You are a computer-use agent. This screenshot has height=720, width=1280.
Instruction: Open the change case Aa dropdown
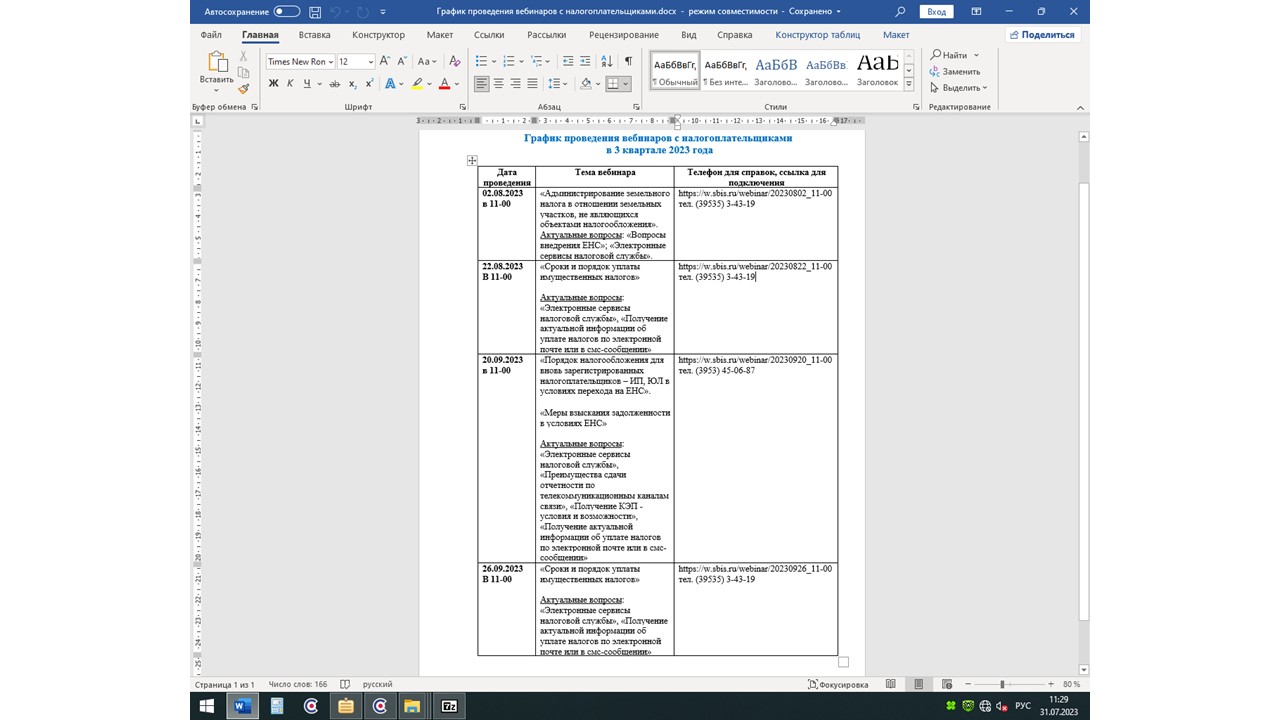pos(427,61)
